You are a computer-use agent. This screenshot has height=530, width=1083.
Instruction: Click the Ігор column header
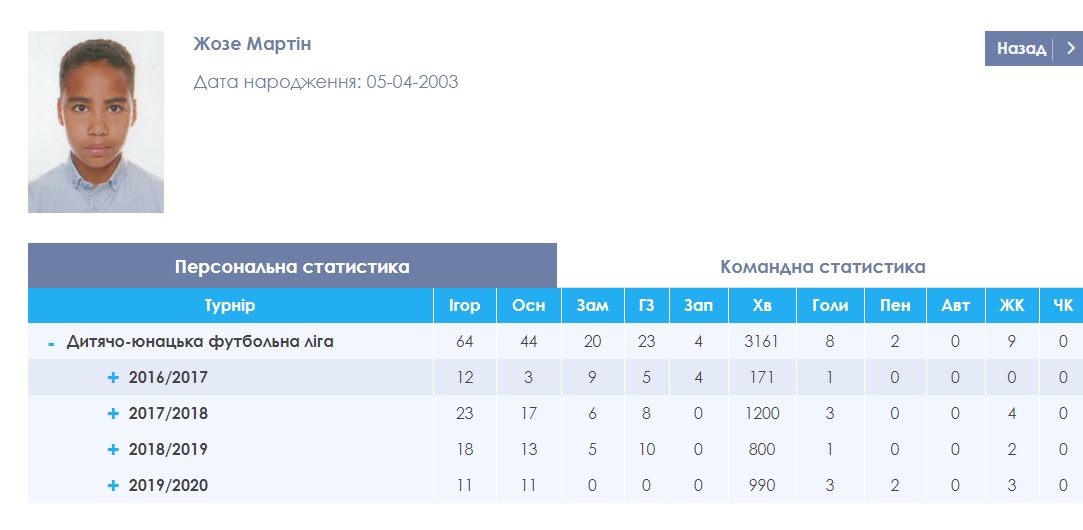coord(464,306)
